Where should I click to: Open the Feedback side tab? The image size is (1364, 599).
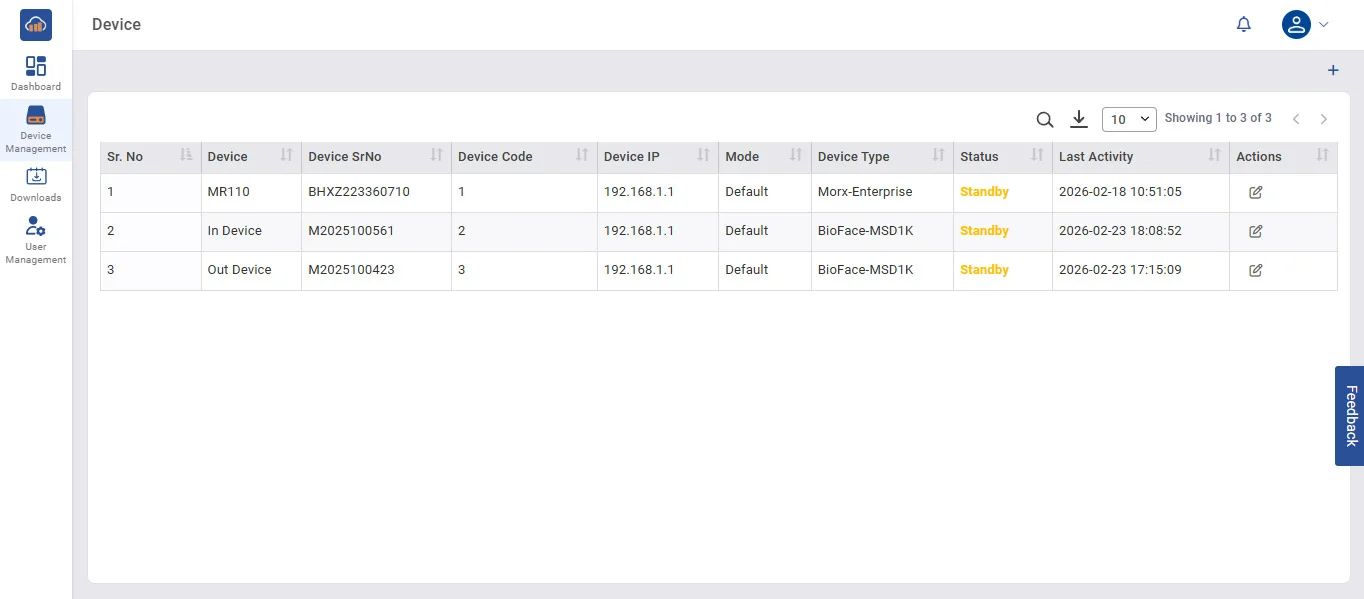click(x=1350, y=415)
